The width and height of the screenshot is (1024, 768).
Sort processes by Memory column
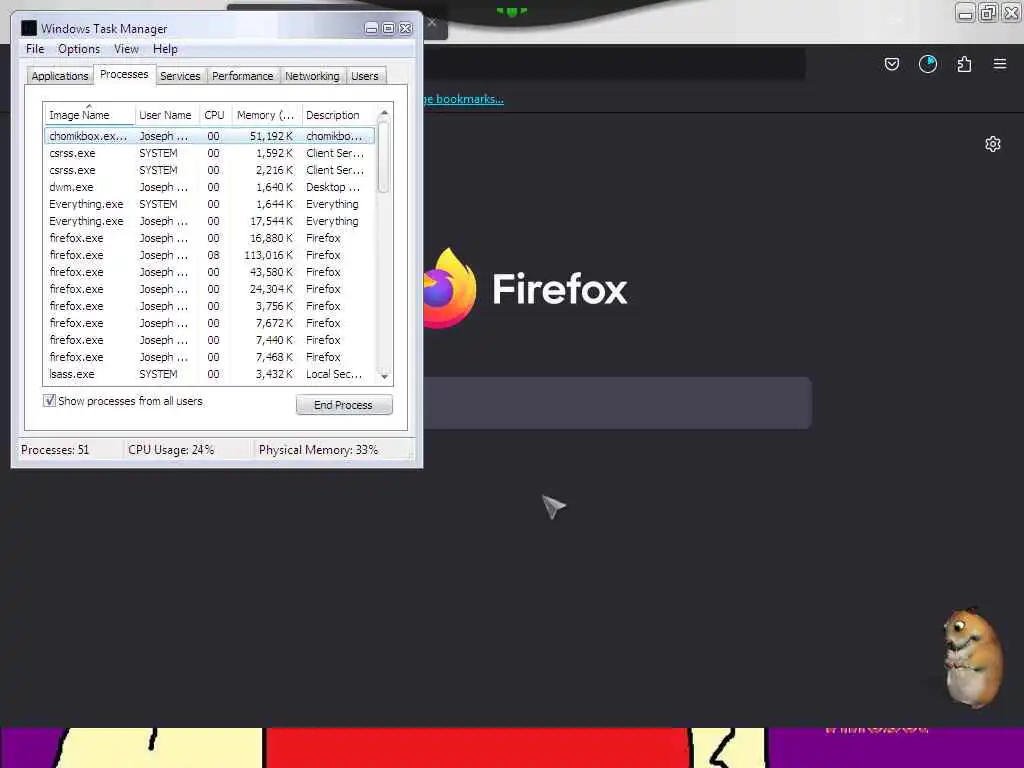[x=266, y=115]
